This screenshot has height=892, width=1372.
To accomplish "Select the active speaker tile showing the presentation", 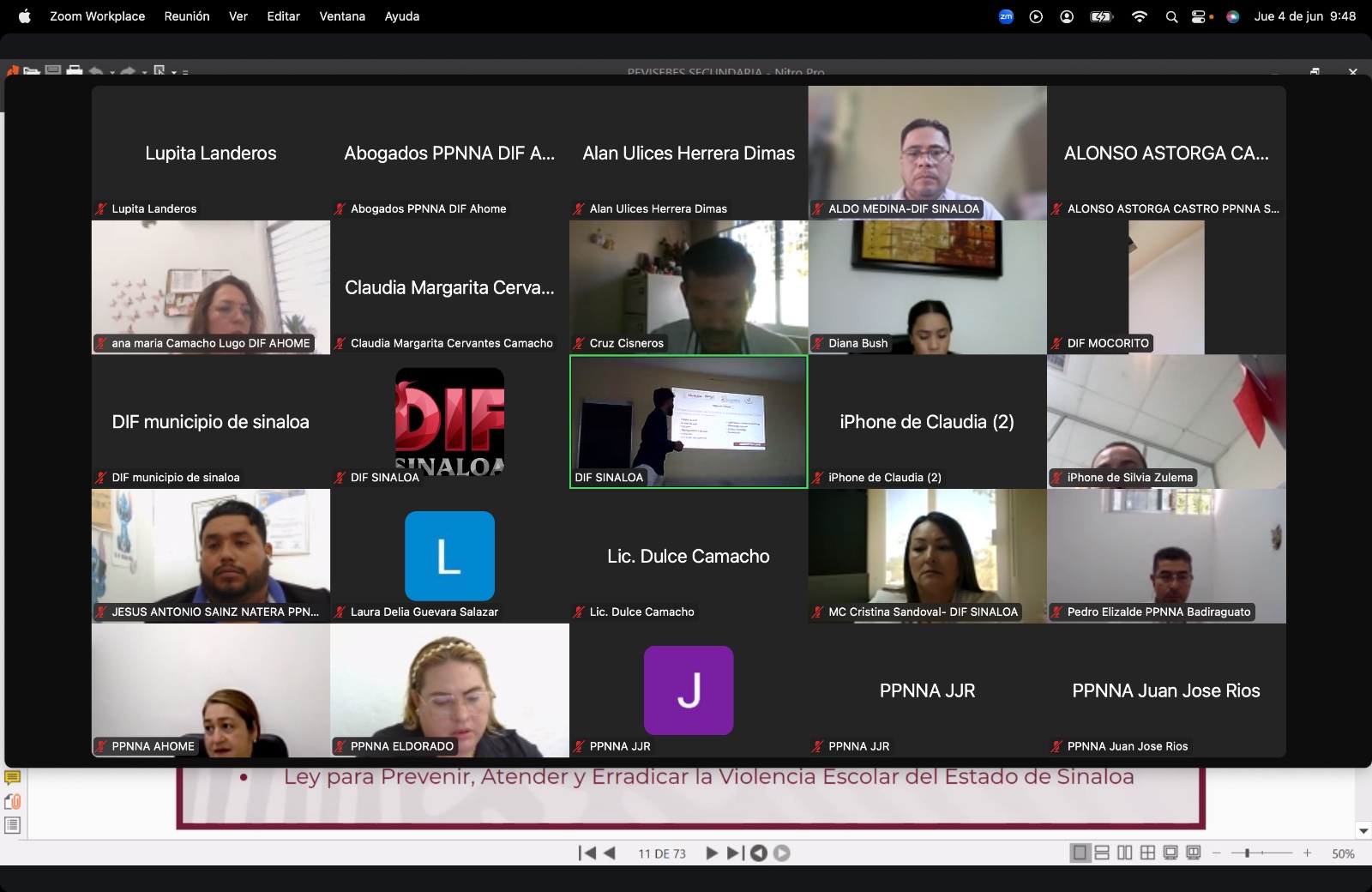I will point(689,422).
